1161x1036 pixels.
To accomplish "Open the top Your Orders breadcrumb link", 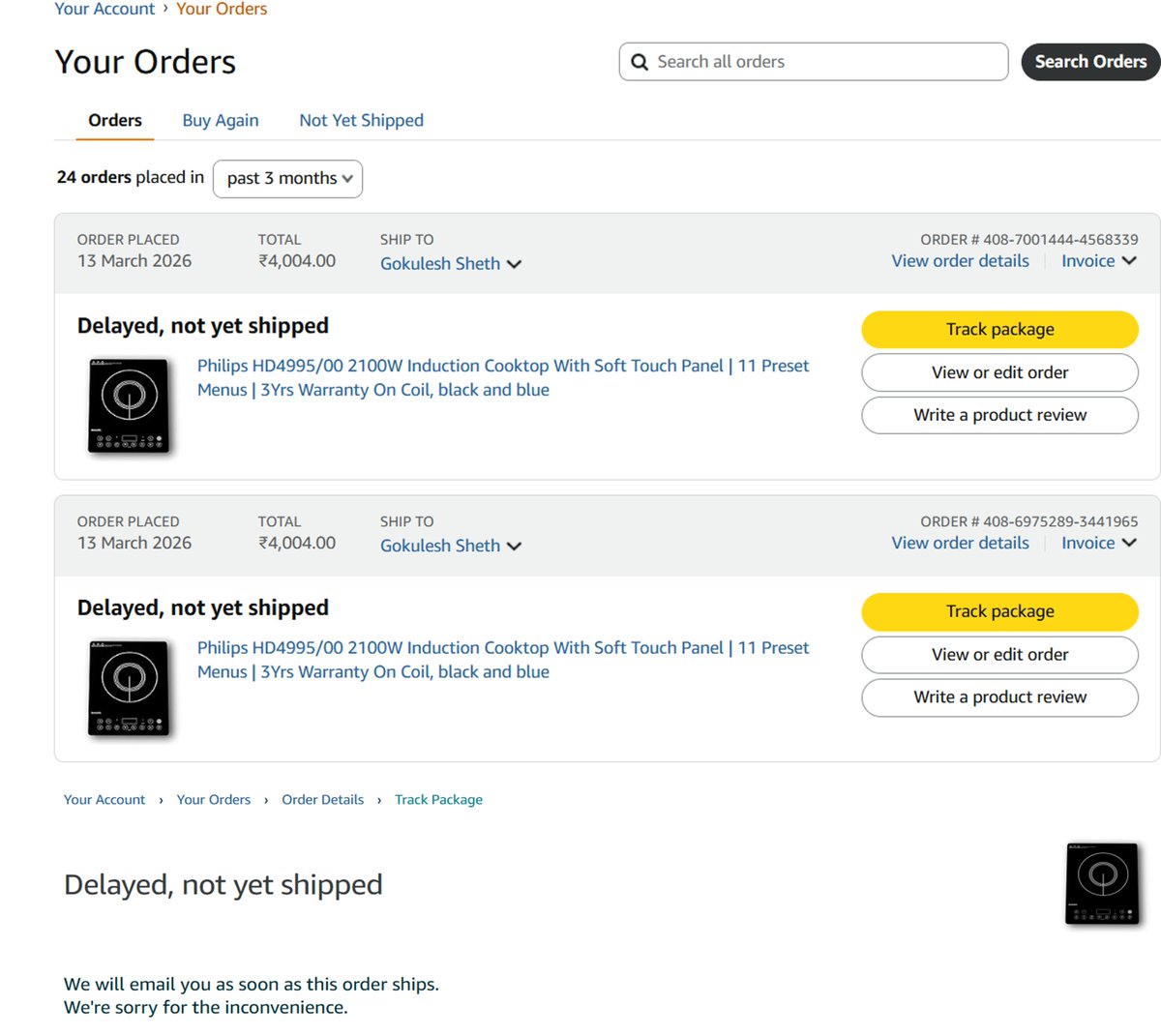I will click(x=222, y=9).
